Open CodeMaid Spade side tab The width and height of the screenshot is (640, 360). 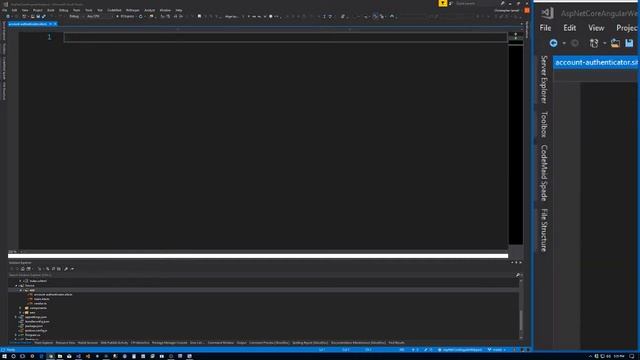pos(544,173)
